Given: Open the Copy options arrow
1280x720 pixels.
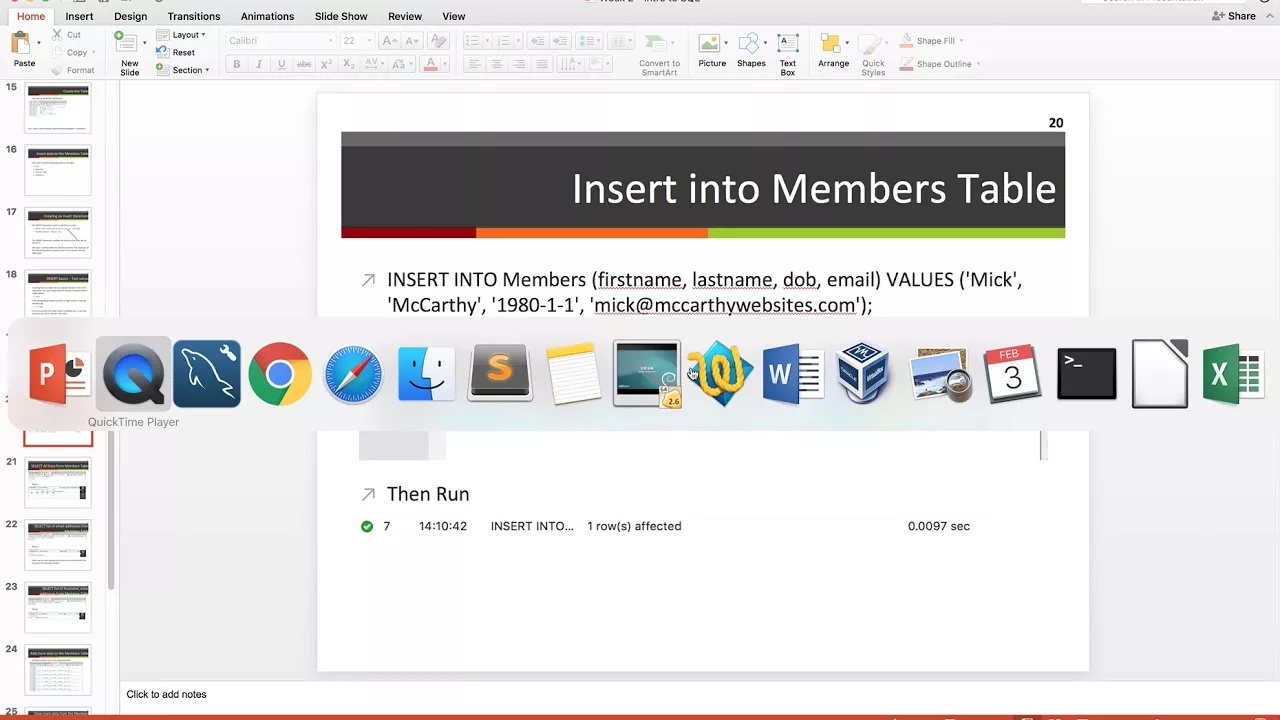Looking at the screenshot, I should pyautogui.click(x=94, y=52).
